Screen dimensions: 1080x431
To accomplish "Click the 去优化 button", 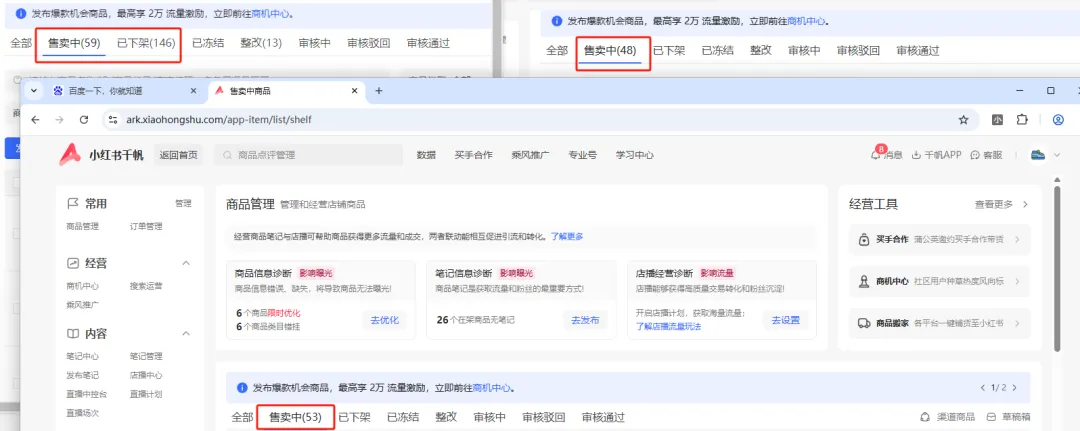I will tap(385, 320).
